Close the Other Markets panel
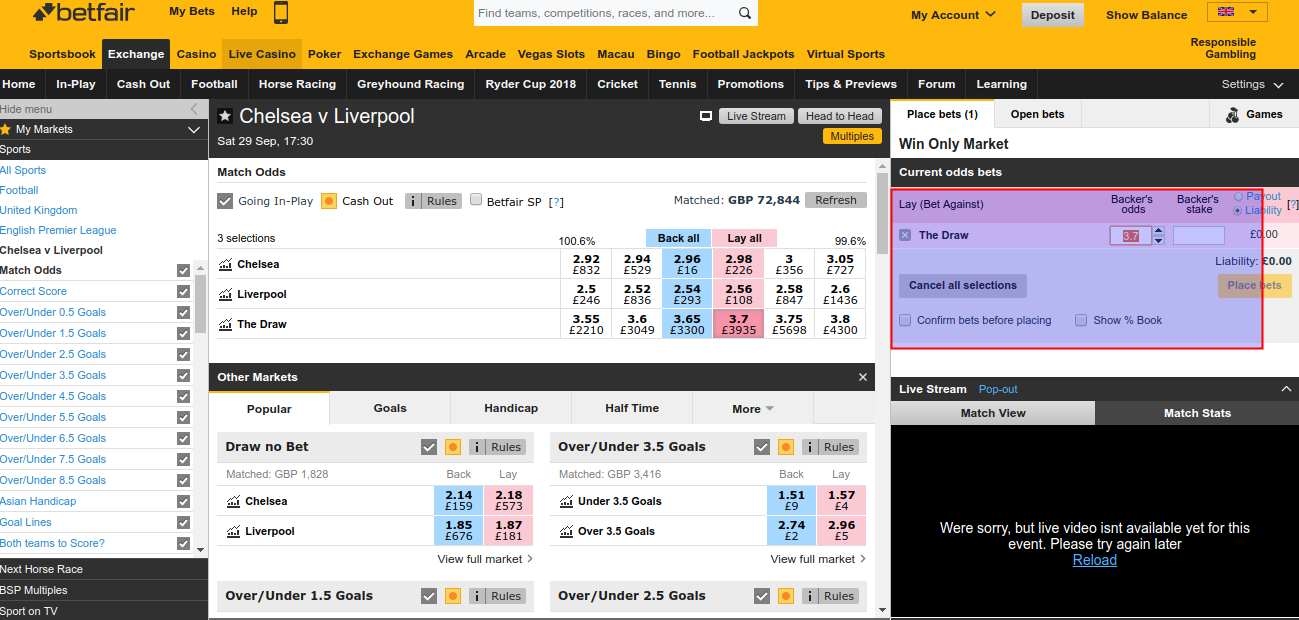The image size is (1299, 620). [x=863, y=377]
